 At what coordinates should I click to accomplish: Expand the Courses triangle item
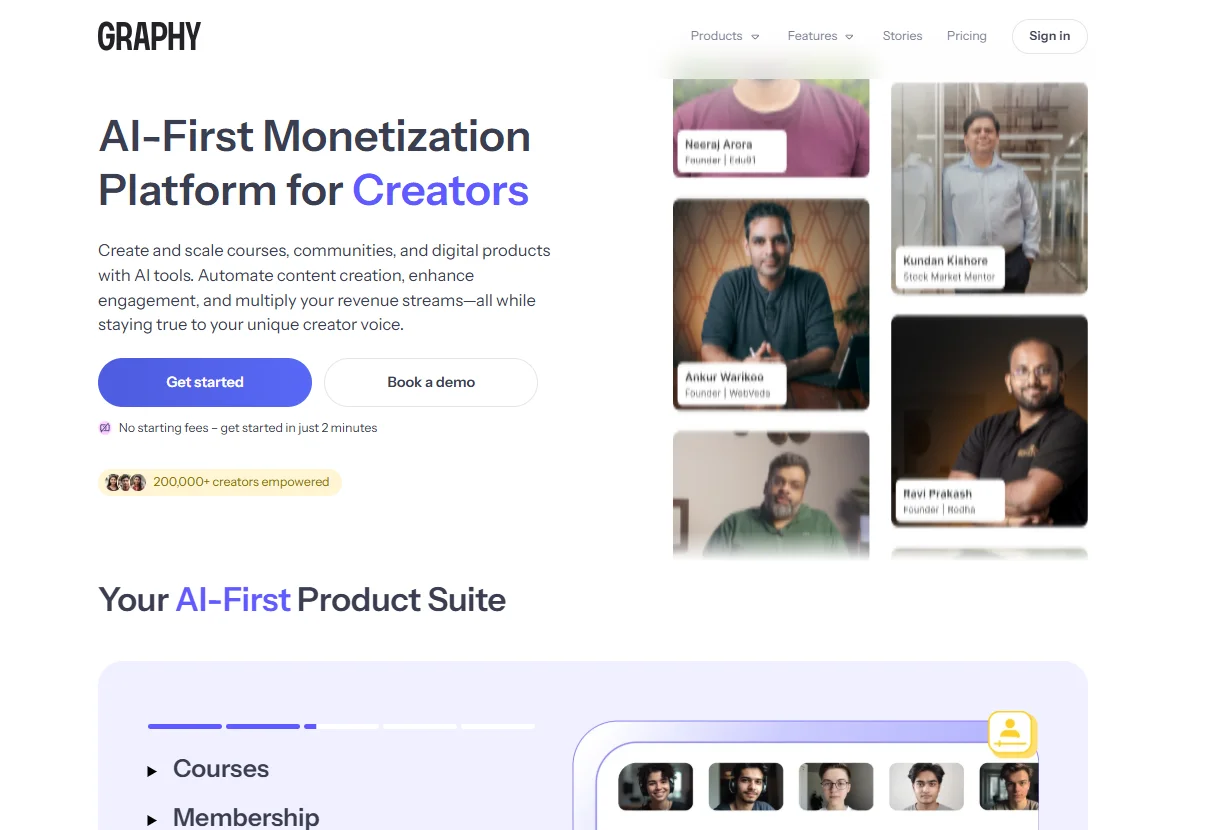tap(152, 771)
